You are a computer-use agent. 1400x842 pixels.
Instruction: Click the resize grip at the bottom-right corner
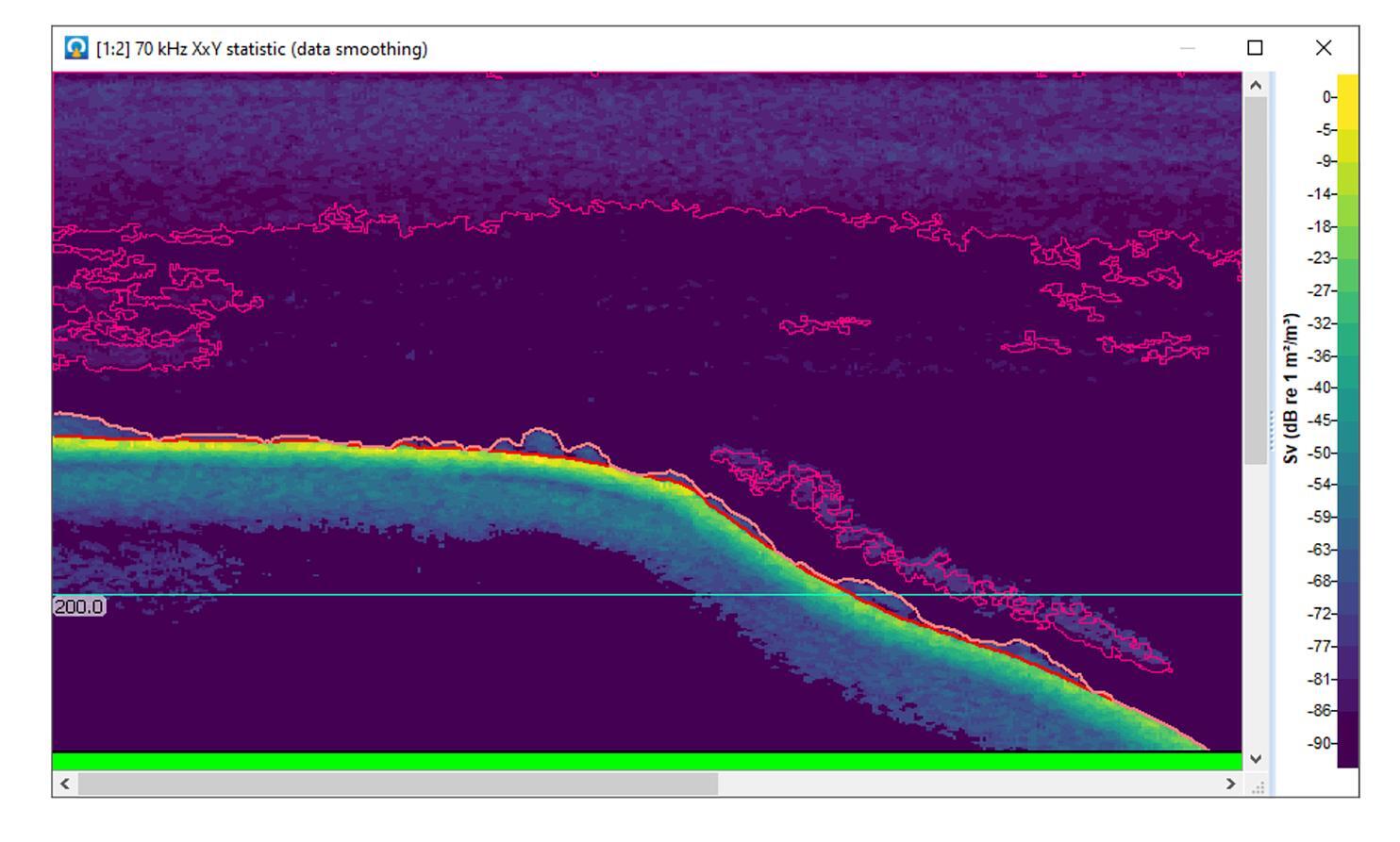pyautogui.click(x=1258, y=788)
